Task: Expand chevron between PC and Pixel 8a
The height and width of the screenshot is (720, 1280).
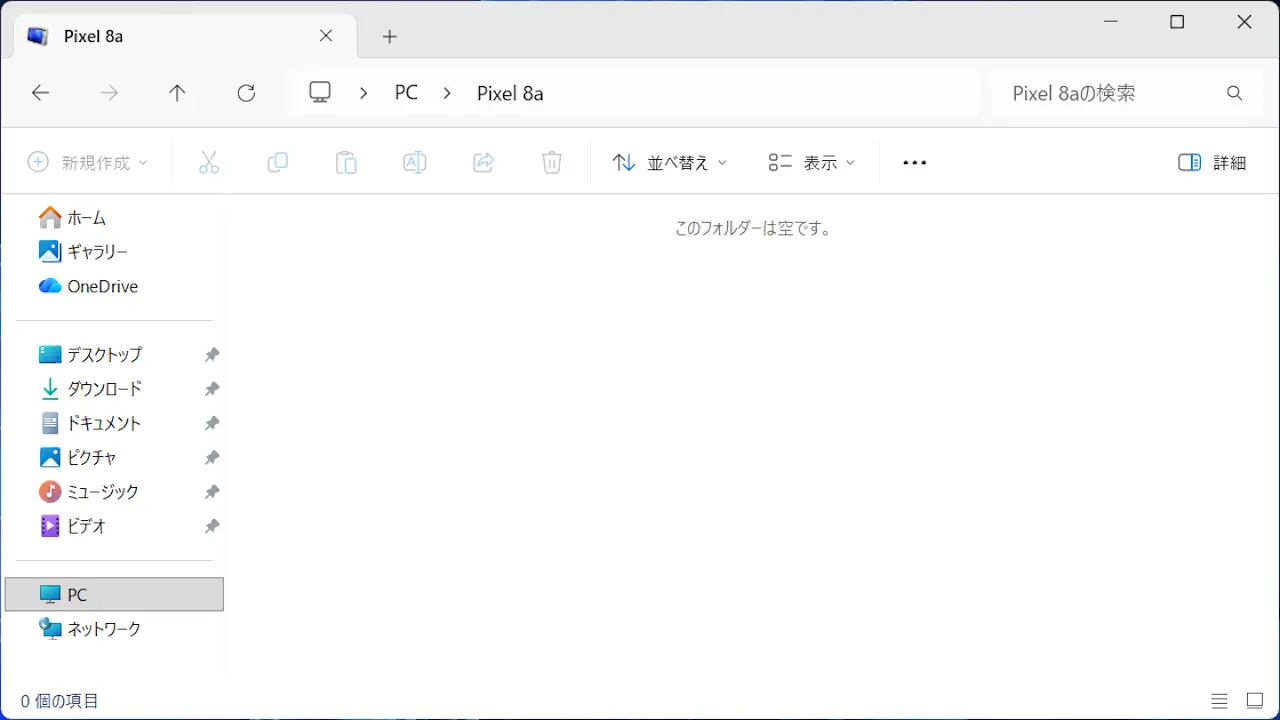Action: [x=447, y=93]
